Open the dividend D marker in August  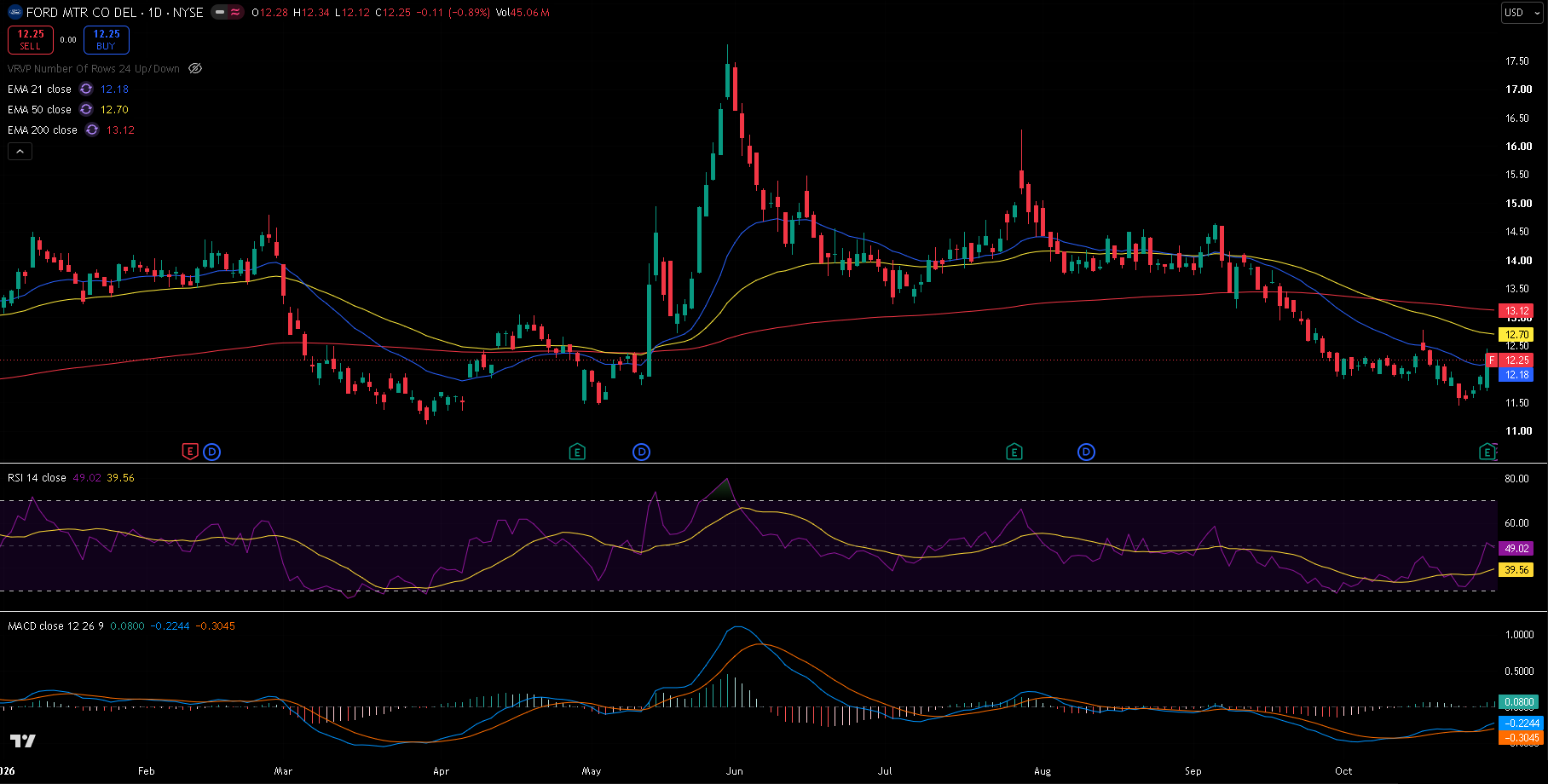(1087, 452)
